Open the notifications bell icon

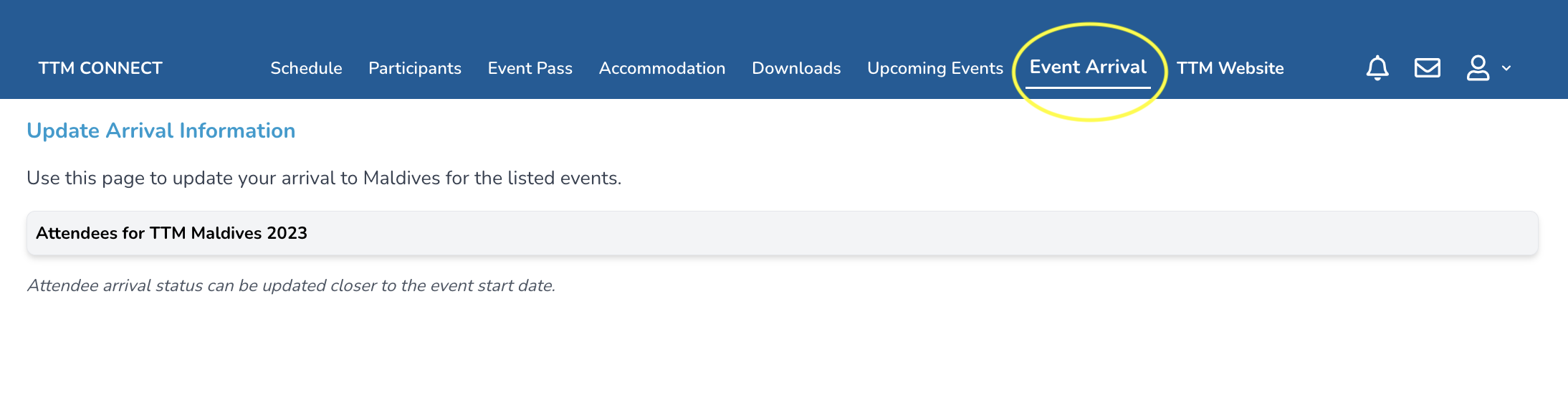click(x=1377, y=68)
